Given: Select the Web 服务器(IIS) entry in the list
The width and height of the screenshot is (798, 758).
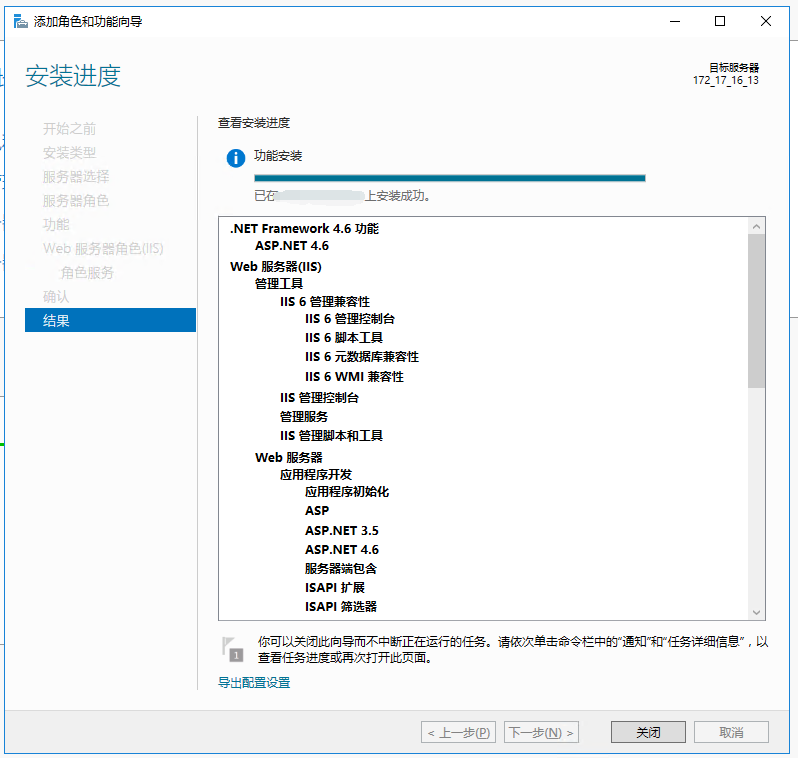Looking at the screenshot, I should [276, 266].
